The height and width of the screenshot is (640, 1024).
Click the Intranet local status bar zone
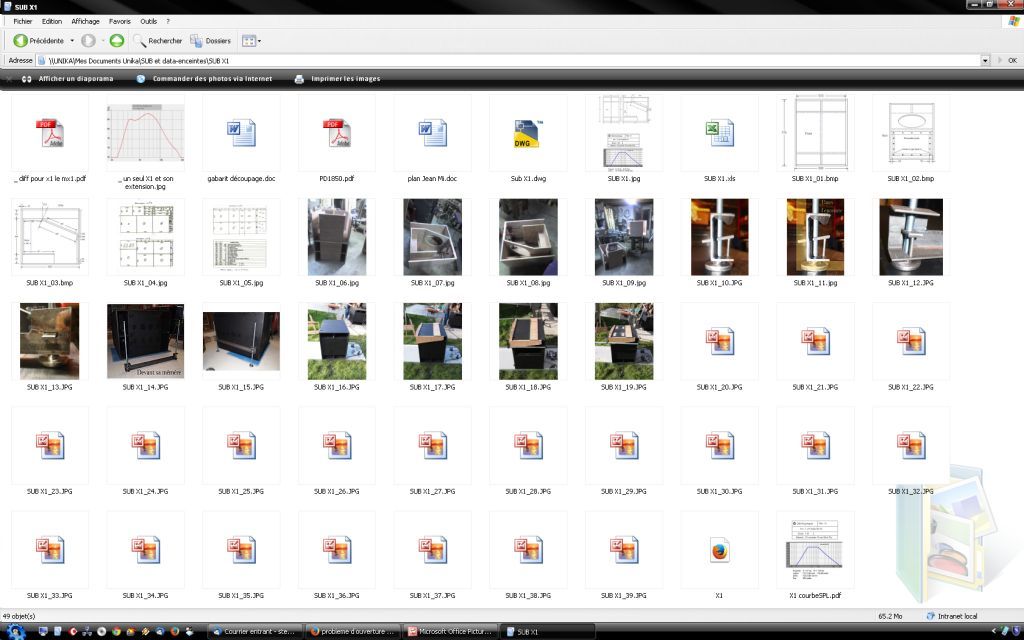tap(953, 616)
